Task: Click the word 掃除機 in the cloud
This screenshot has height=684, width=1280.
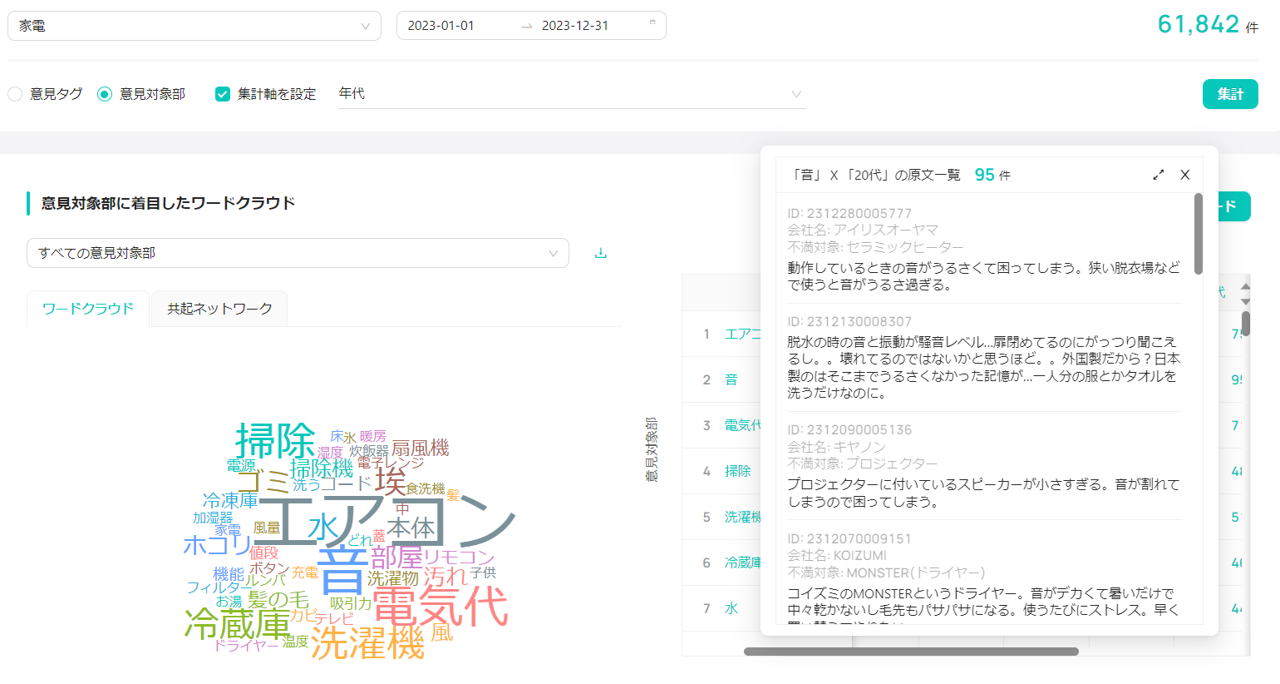Action: click(x=321, y=467)
